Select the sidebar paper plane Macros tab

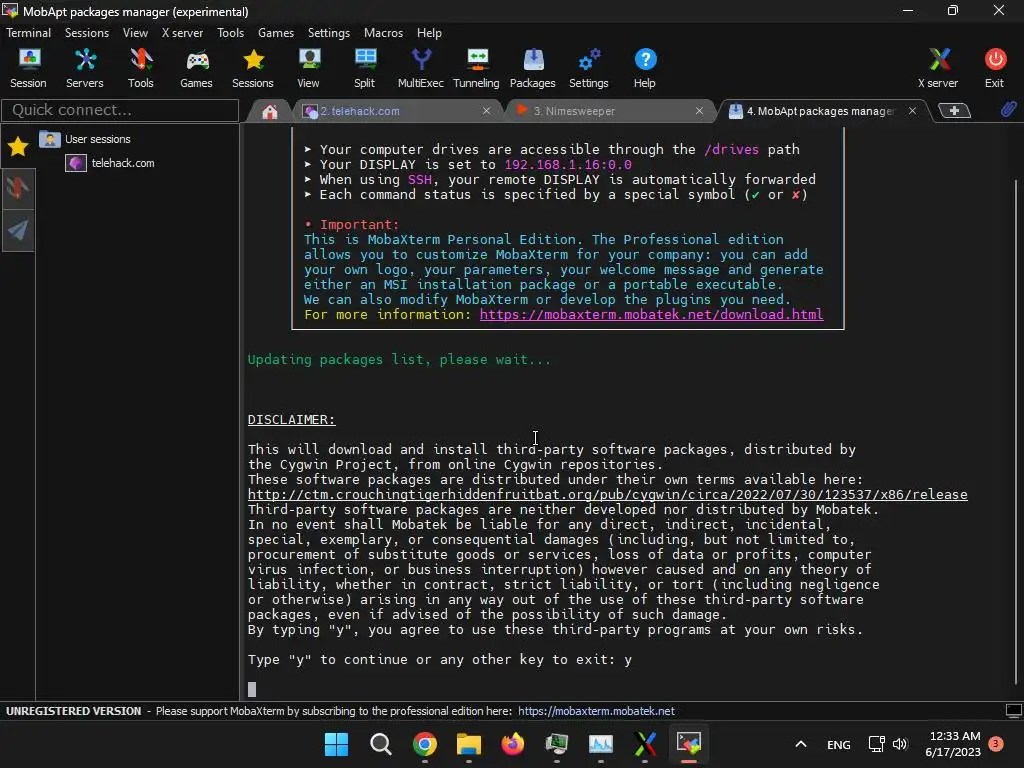click(x=18, y=230)
